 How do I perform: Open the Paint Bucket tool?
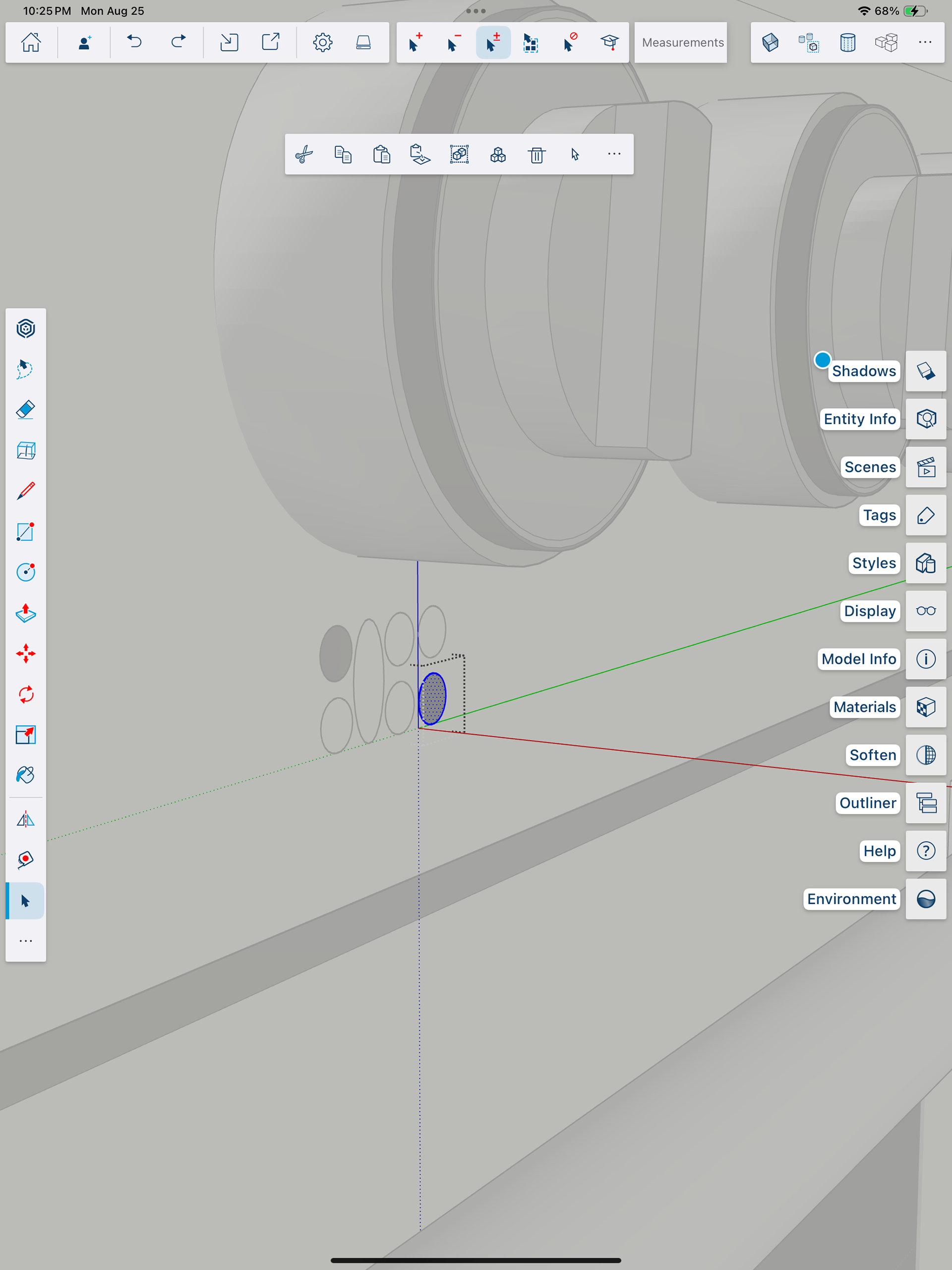pos(26,775)
